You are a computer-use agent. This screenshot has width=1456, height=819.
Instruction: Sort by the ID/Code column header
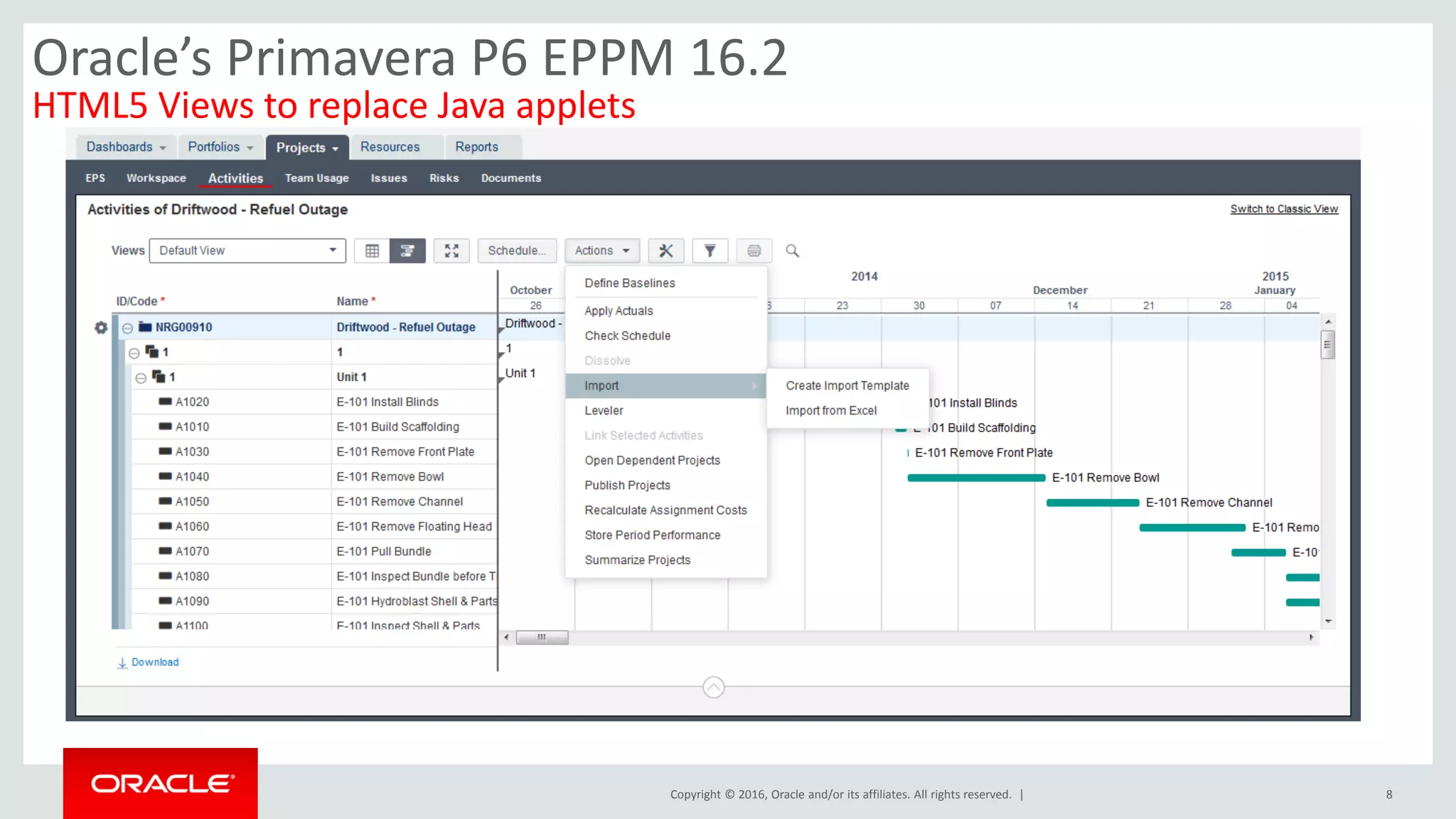141,301
